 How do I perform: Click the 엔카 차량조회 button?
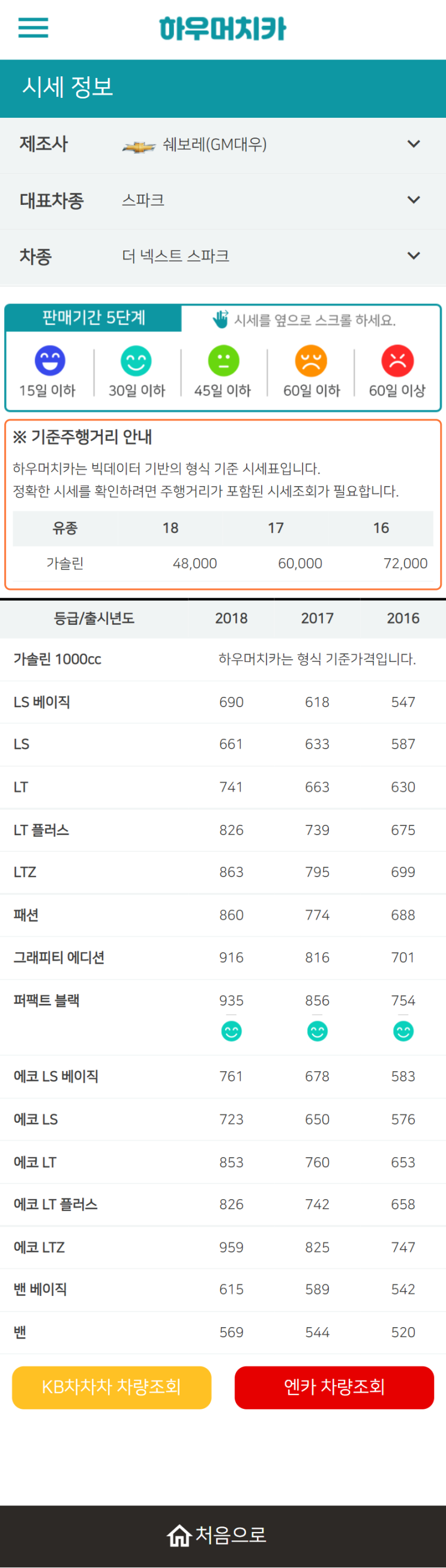pos(335,1387)
